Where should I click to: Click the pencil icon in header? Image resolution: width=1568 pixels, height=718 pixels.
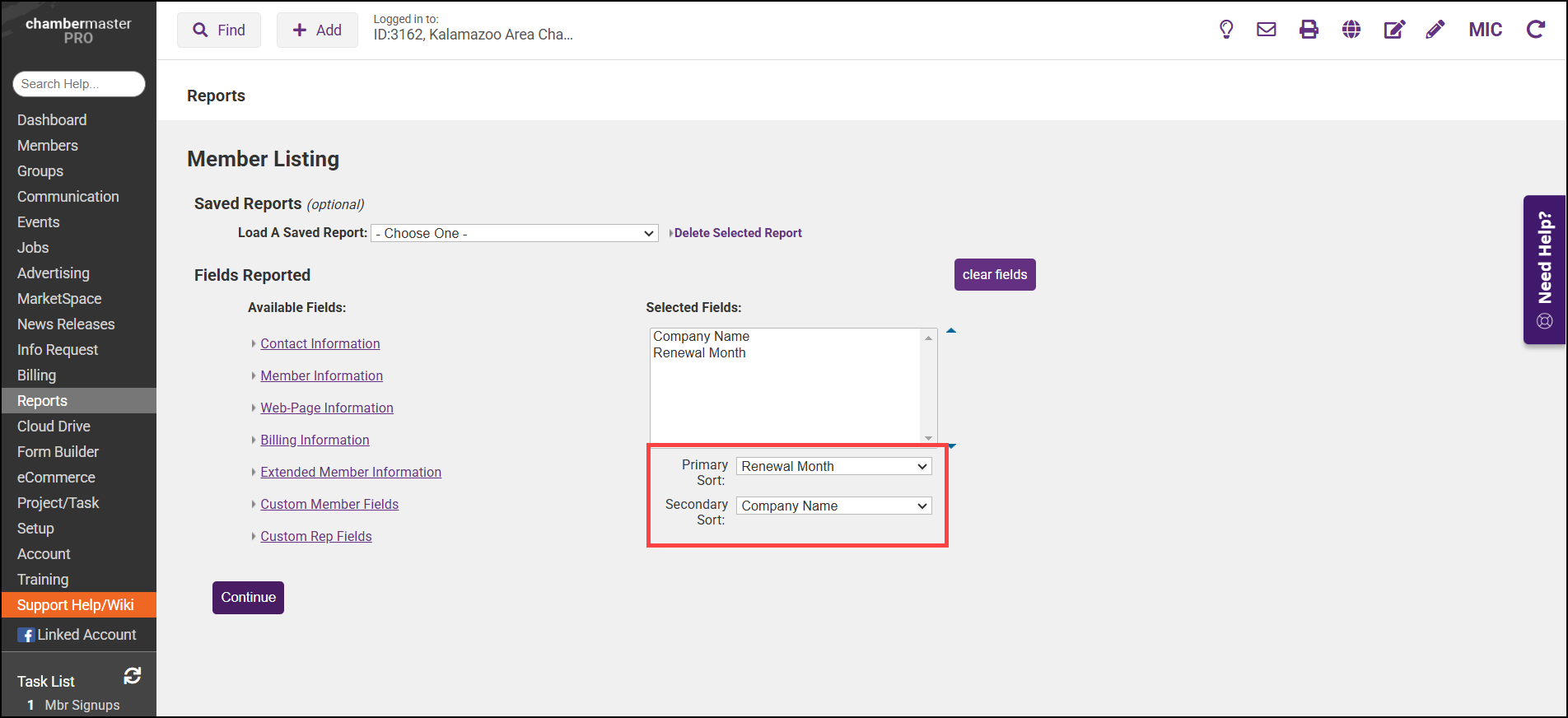coord(1435,30)
